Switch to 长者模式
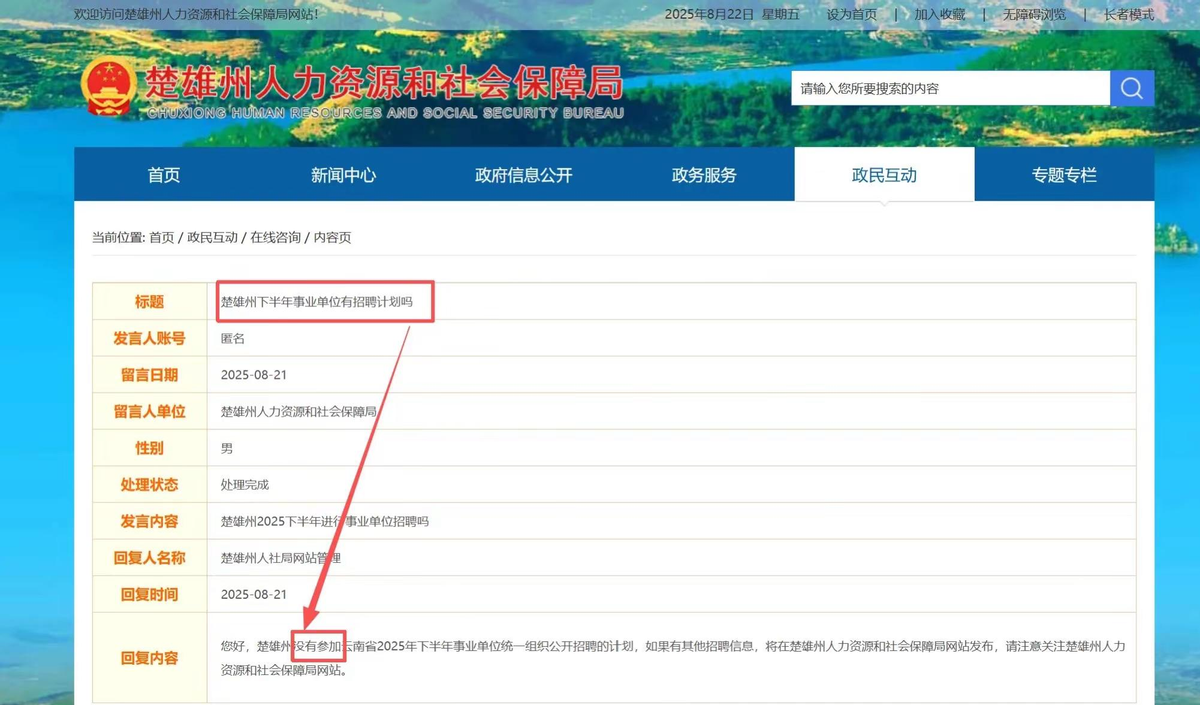The width and height of the screenshot is (1200, 705). tap(1129, 15)
